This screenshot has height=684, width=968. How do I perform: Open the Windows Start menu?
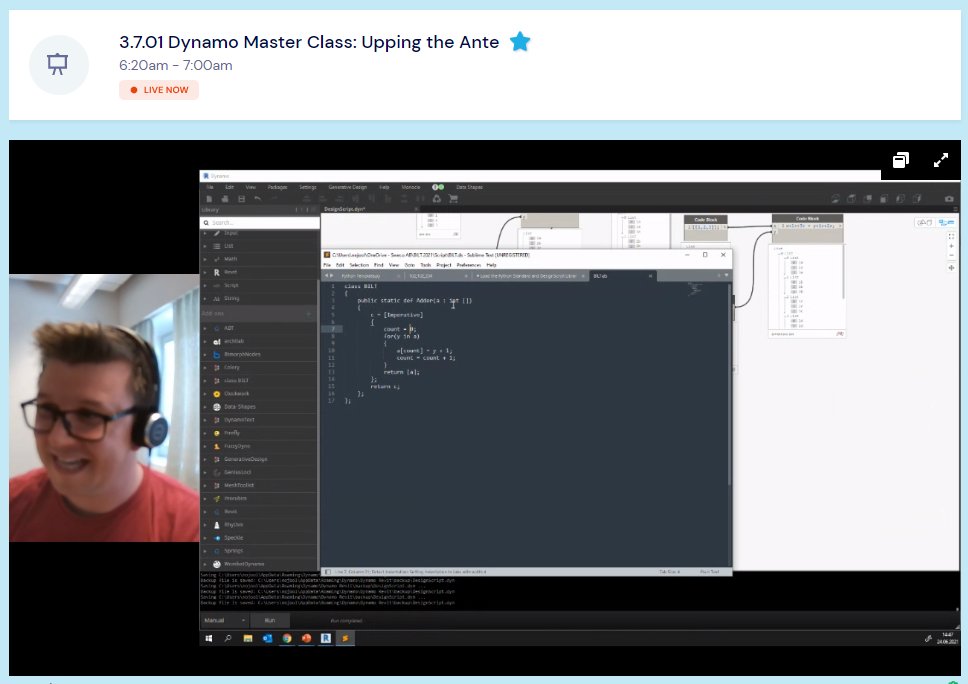pyautogui.click(x=209, y=638)
